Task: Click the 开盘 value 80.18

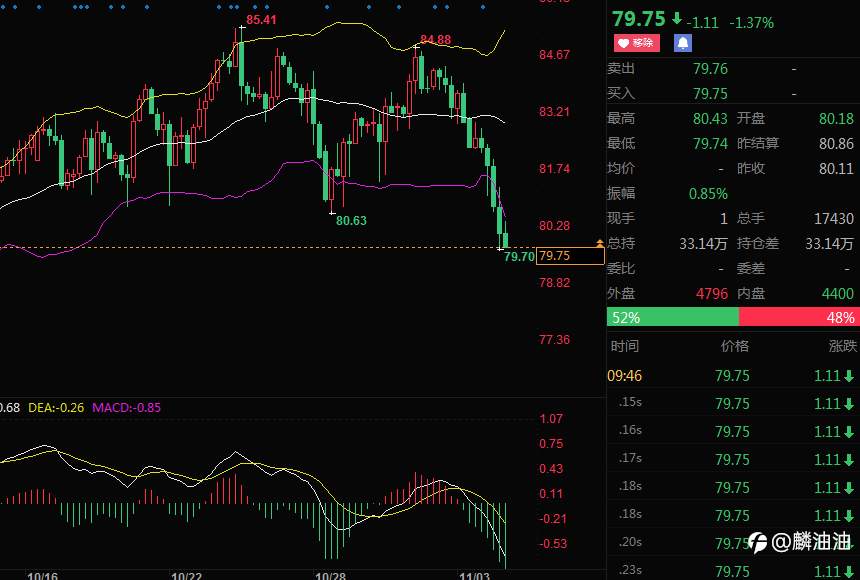Action: [x=836, y=119]
